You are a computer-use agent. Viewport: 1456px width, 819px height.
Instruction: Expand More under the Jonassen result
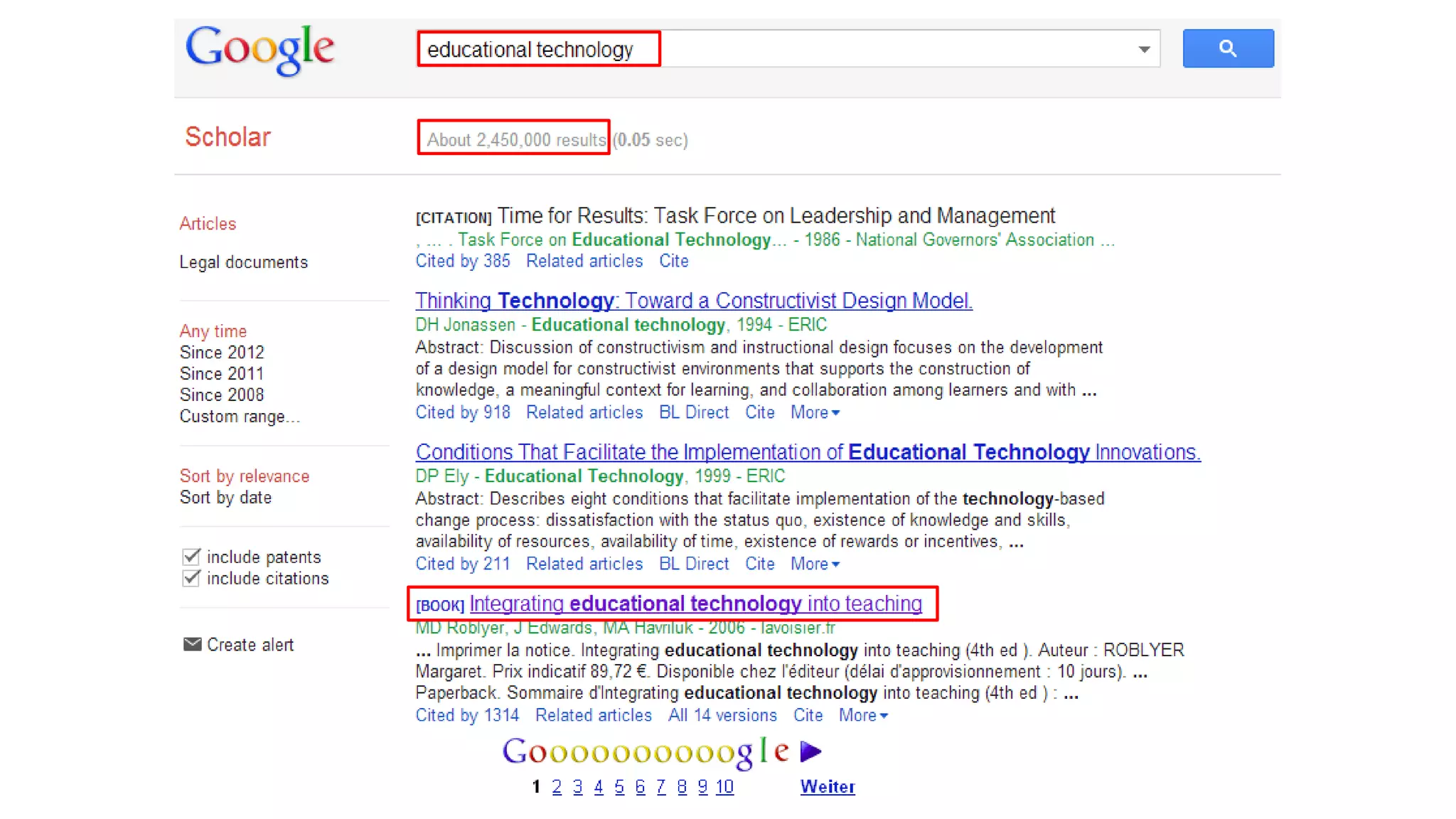coord(815,412)
